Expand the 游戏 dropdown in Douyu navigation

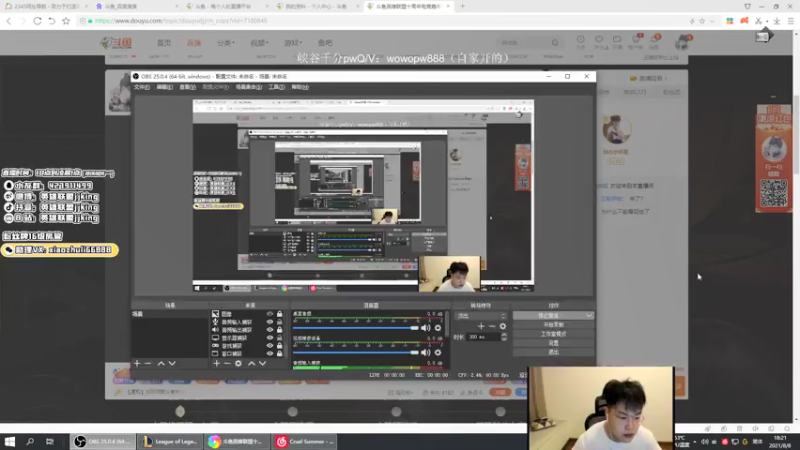293,43
